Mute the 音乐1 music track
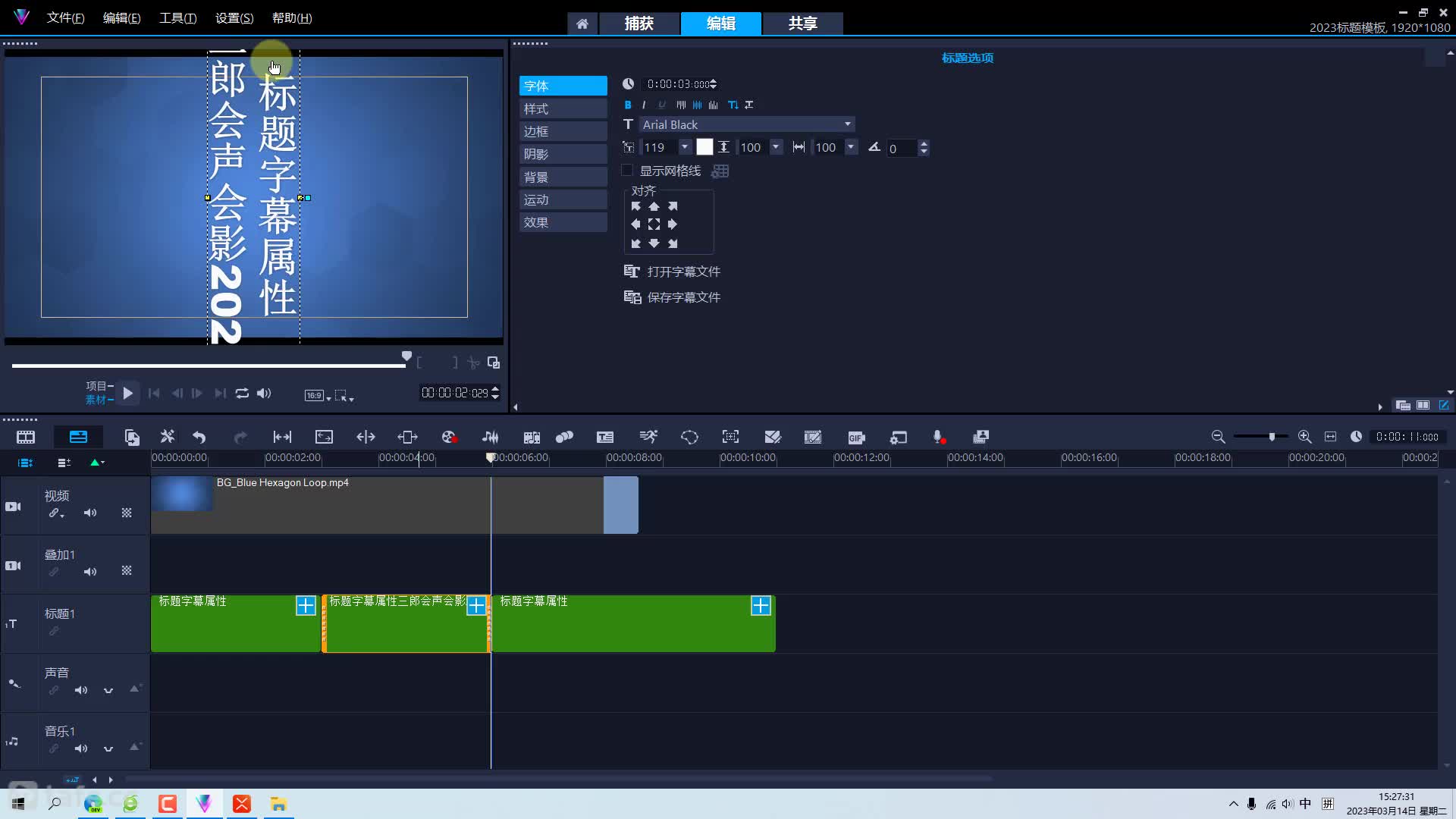 coord(81,748)
